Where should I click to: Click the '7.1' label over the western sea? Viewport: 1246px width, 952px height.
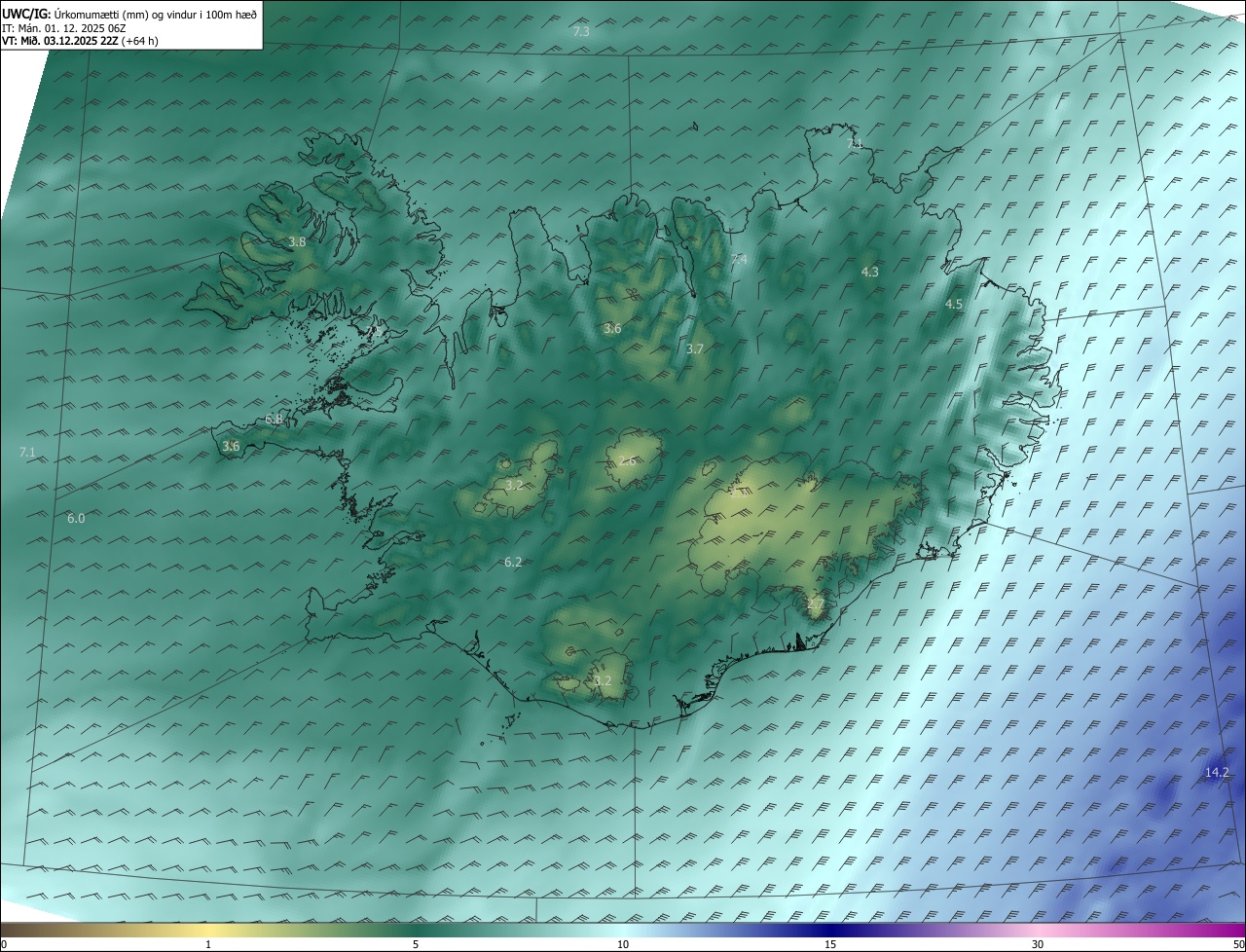[x=27, y=453]
